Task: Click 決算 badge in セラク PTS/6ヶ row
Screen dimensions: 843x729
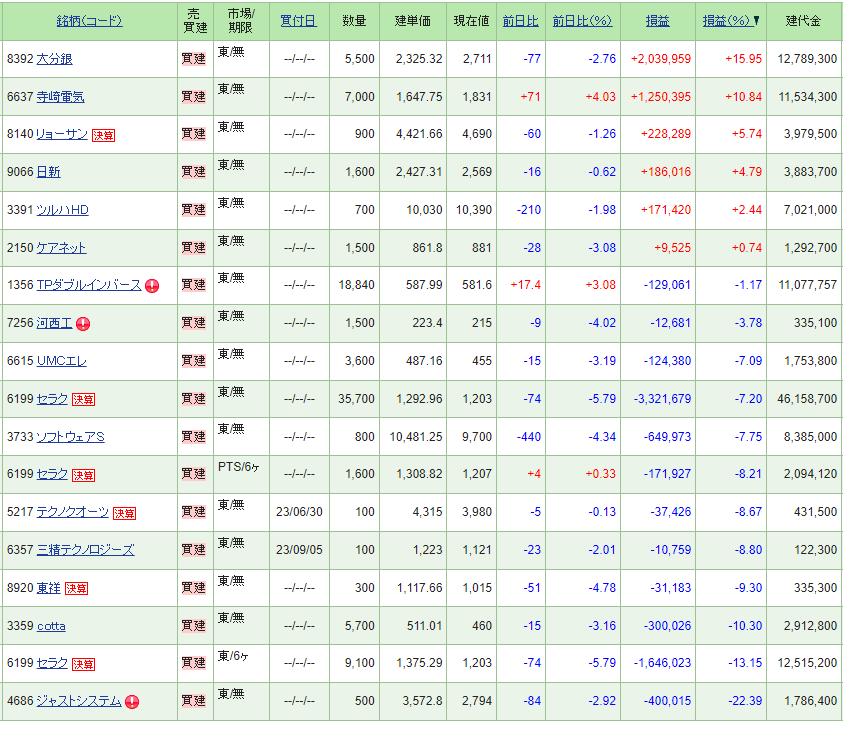Action: coord(83,475)
